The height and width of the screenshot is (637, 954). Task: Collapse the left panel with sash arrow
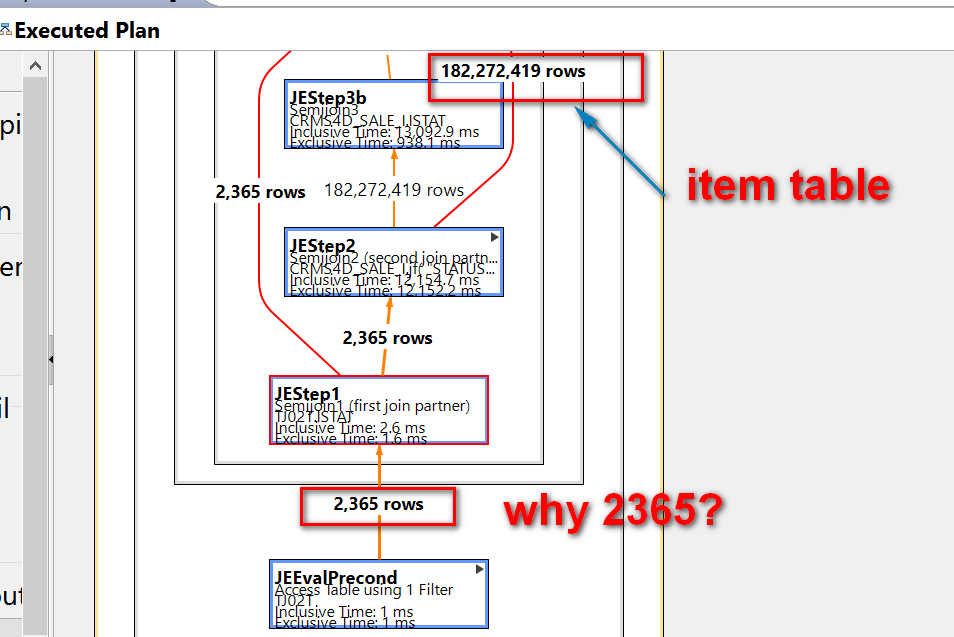coord(51,360)
